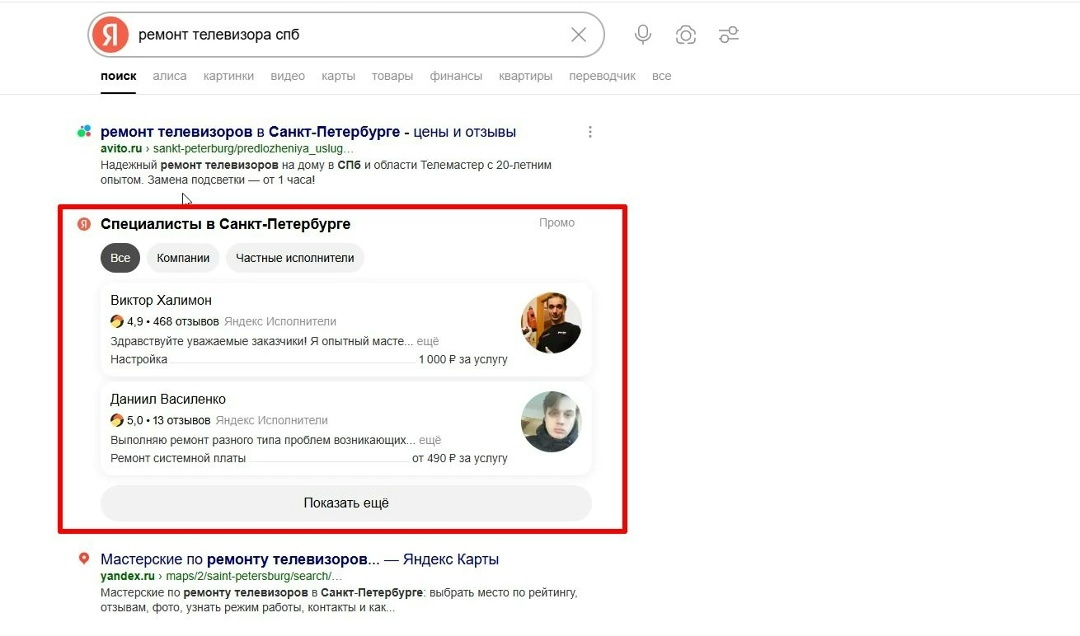Open the переводчик tab
Image resolution: width=1080 pixels, height=636 pixels.
coord(602,76)
